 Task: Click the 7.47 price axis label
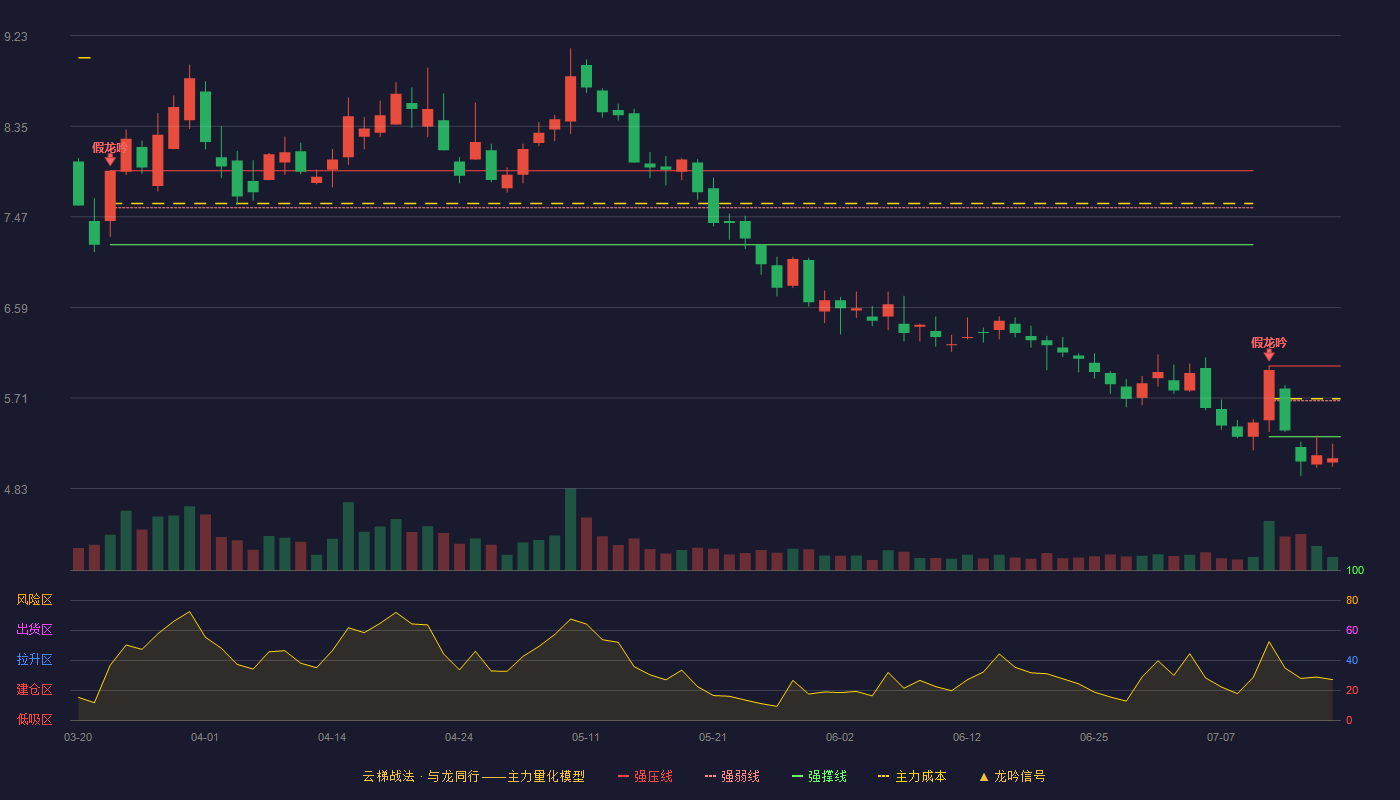[16, 218]
